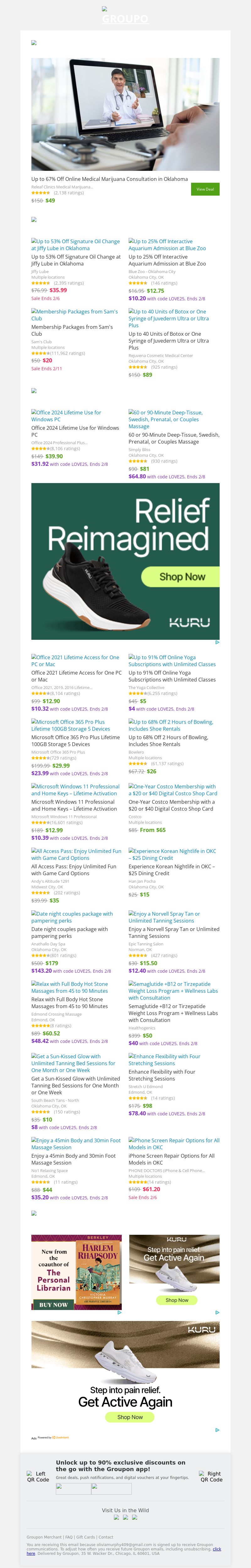Open Office 2024 Lifetime Use deal link

(x=66, y=416)
